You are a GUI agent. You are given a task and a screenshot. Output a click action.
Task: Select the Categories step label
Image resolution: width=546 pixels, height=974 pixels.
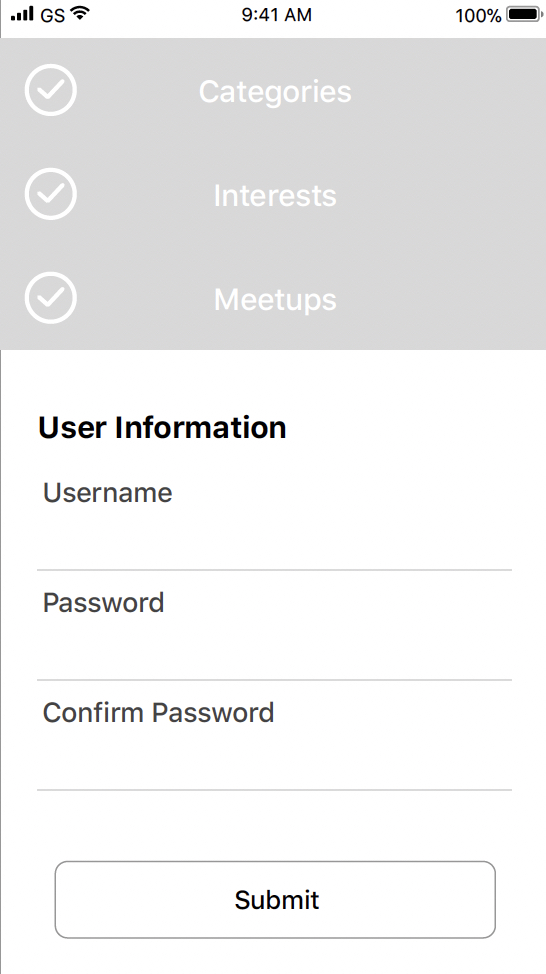pyautogui.click(x=275, y=92)
